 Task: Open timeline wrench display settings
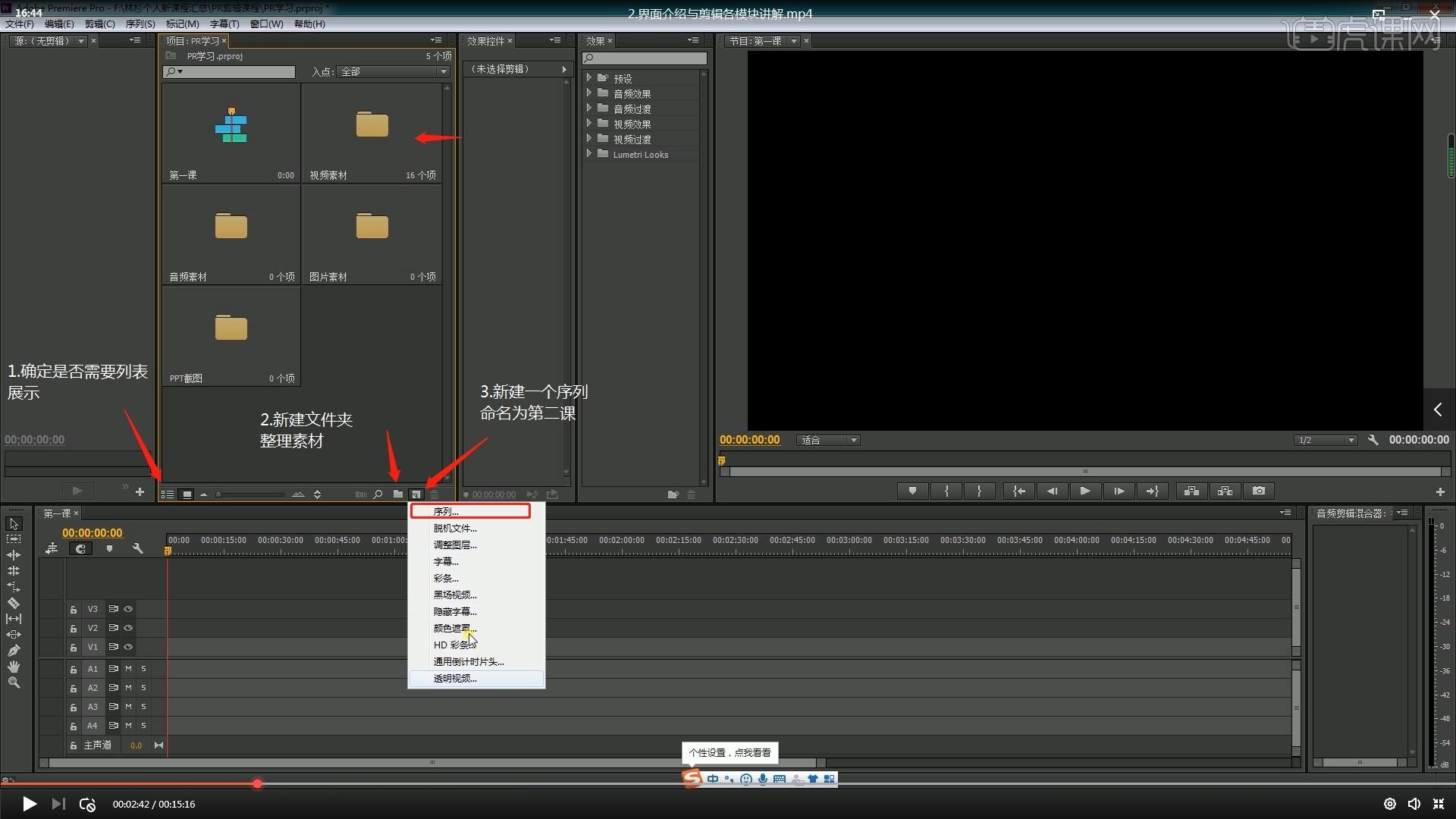[x=137, y=548]
